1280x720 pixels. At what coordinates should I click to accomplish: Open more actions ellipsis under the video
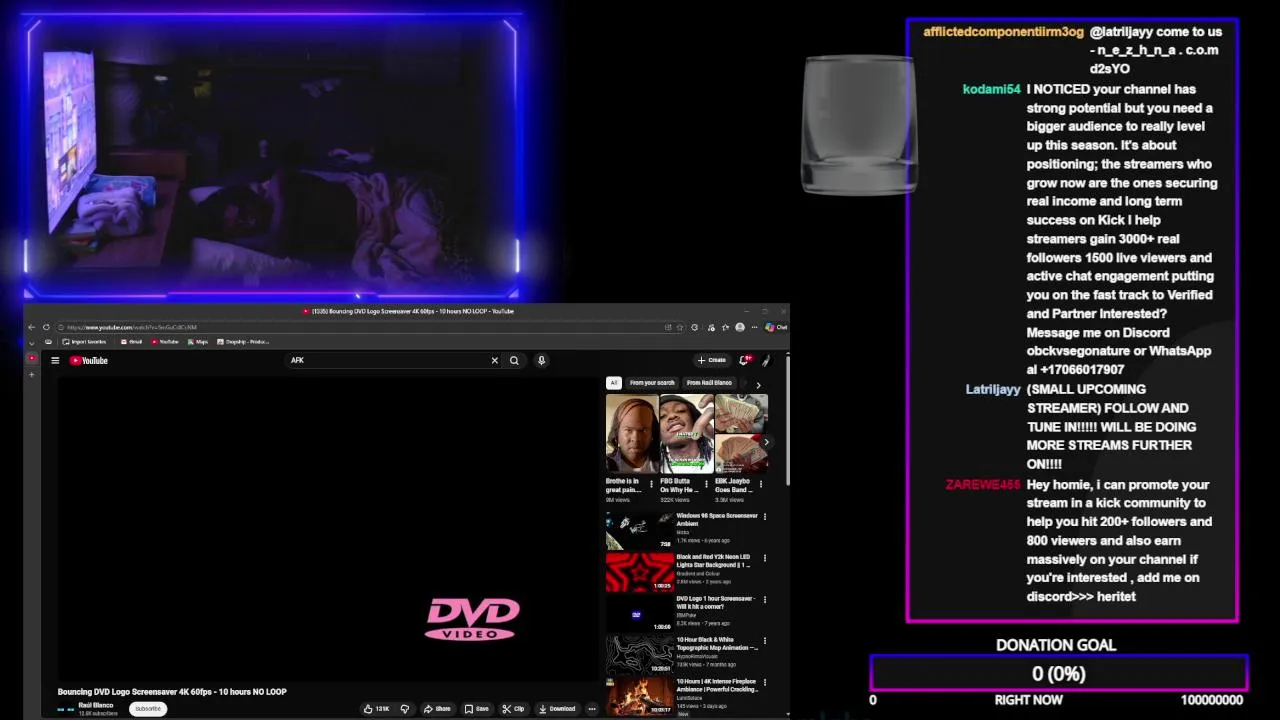tap(592, 708)
